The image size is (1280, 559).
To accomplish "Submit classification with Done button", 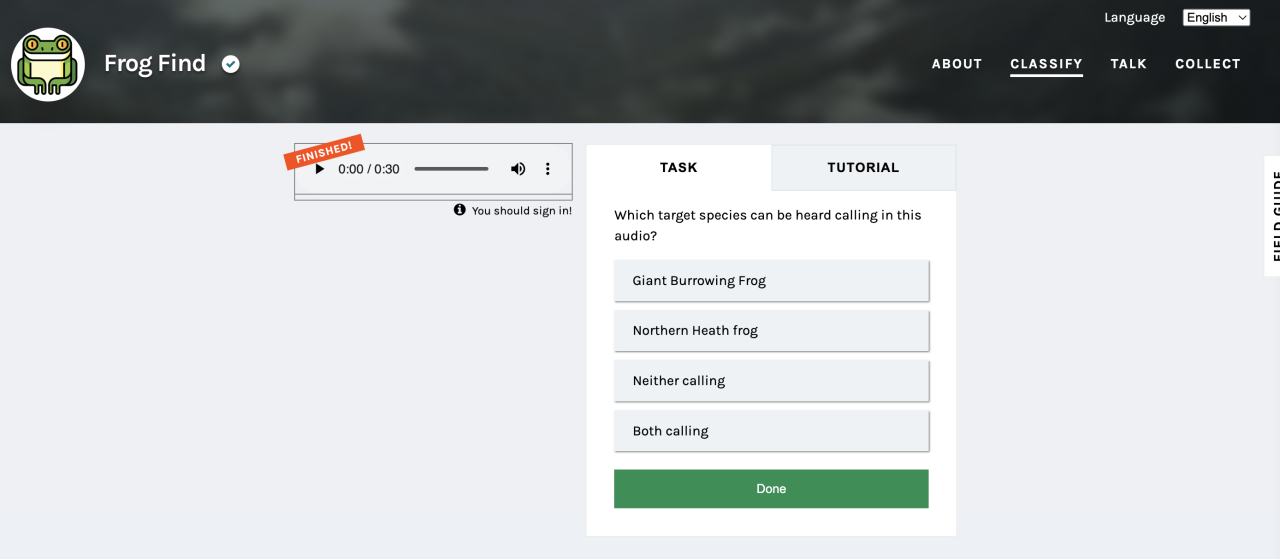I will tap(771, 489).
